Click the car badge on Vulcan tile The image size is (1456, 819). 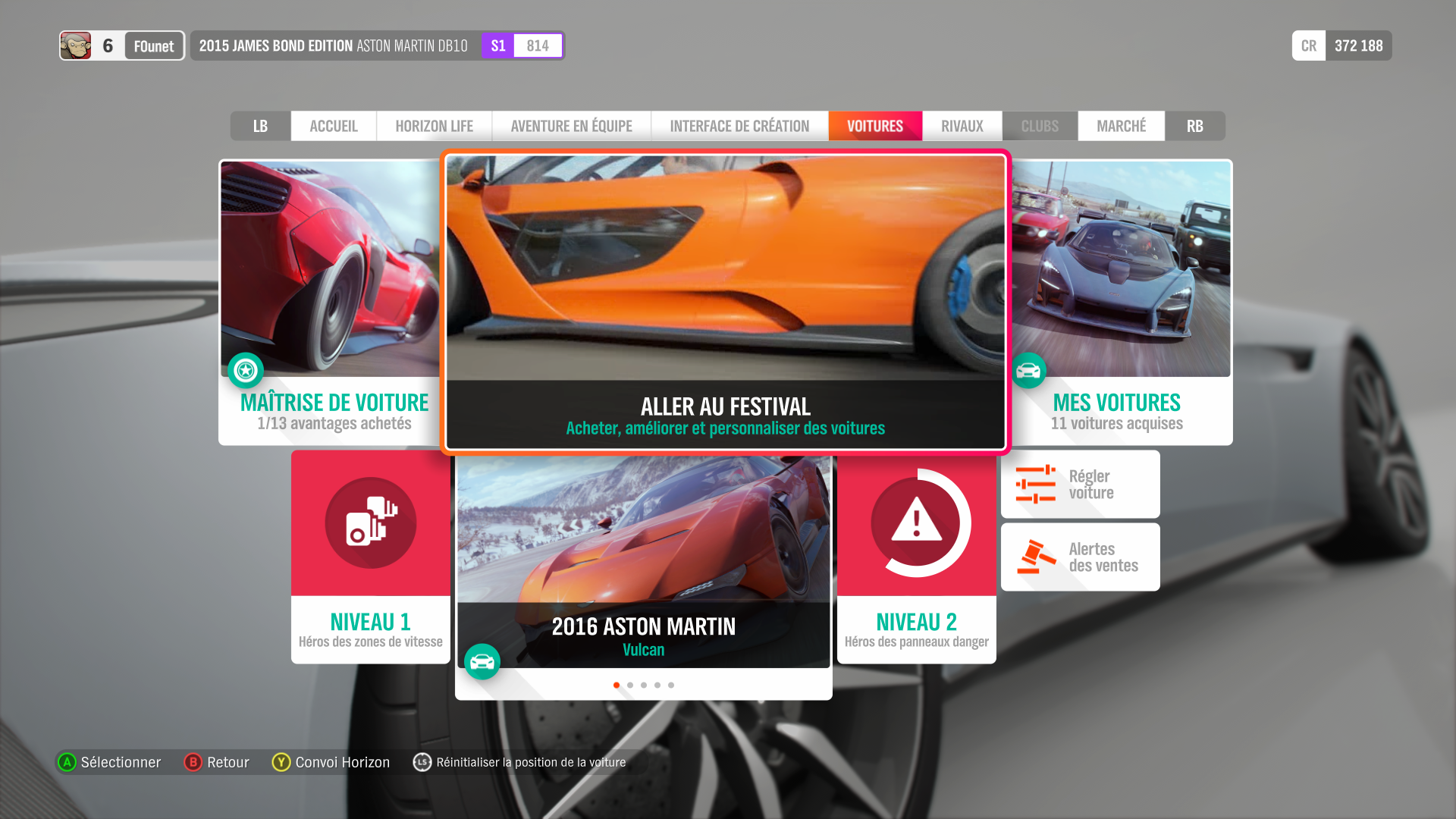482,662
